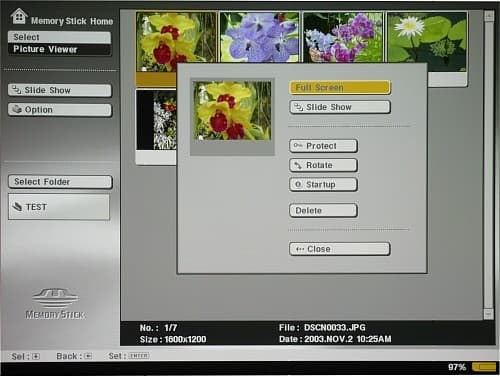
Task: Rotate the selected flower picture
Action: (323, 165)
